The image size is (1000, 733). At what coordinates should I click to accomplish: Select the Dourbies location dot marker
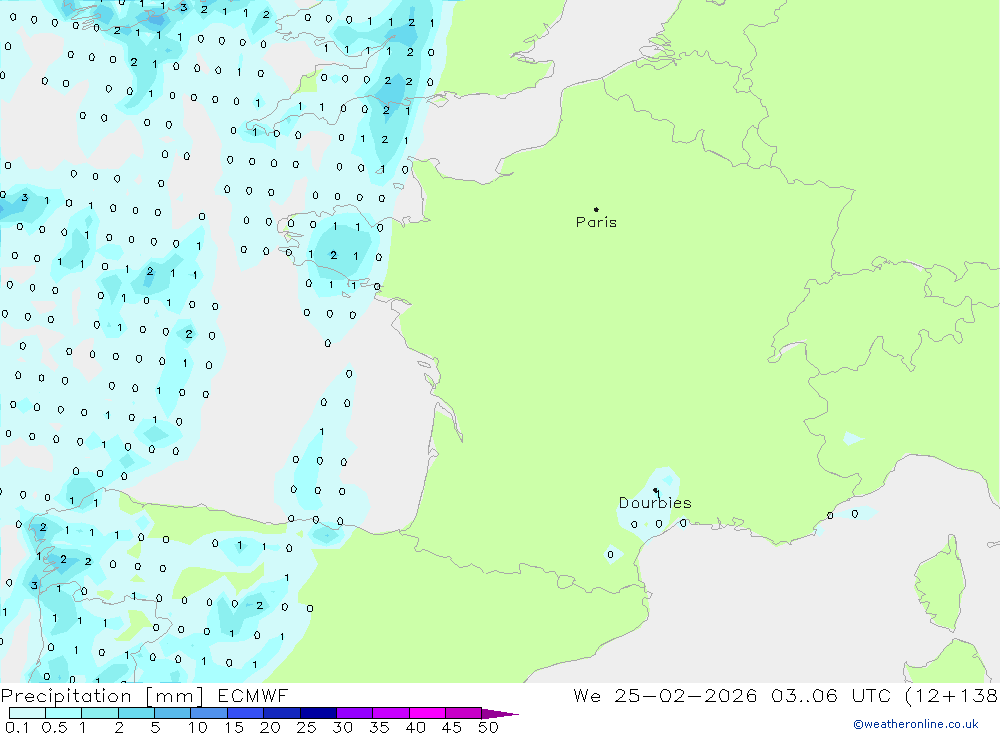click(656, 491)
